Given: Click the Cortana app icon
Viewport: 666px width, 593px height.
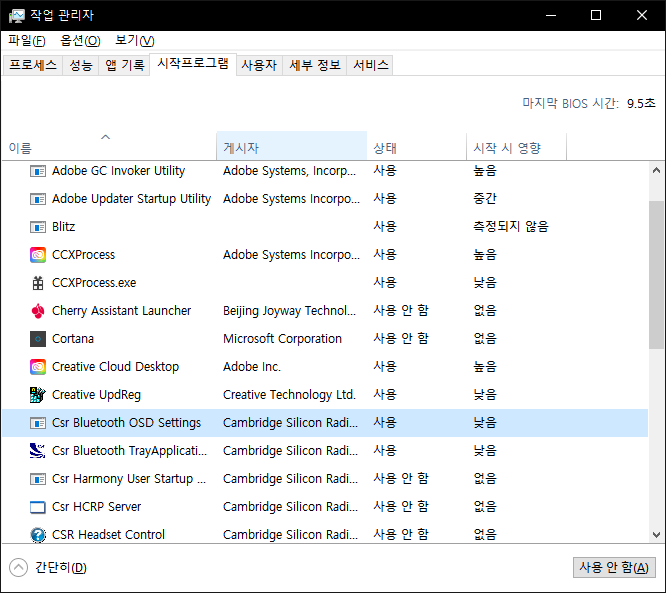Looking at the screenshot, I should tap(38, 339).
